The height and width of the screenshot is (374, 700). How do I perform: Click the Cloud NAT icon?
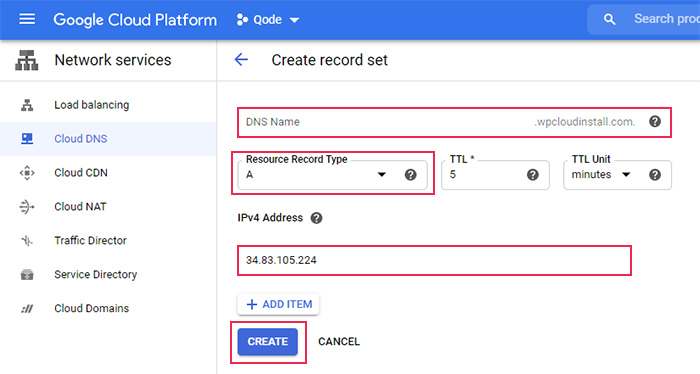pyautogui.click(x=27, y=207)
